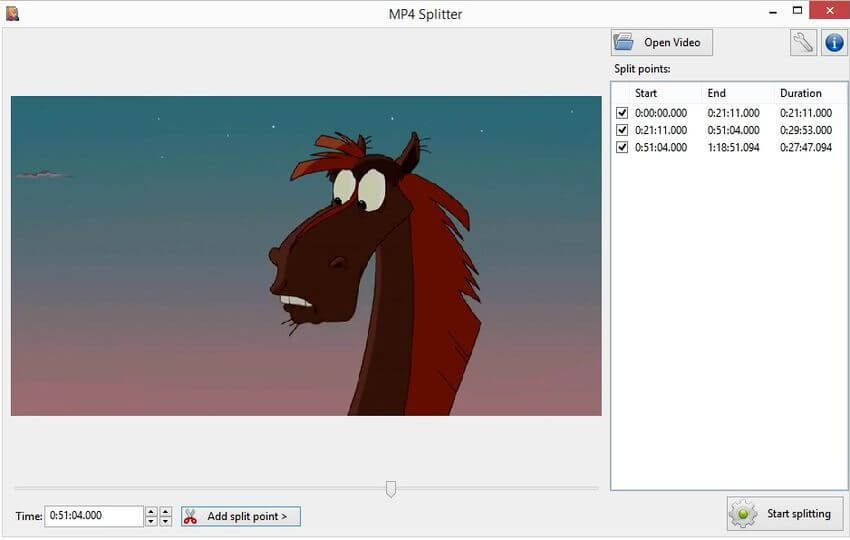This screenshot has width=850, height=540.
Task: Uncheck the segment starting at 0:51:04.000
Action: [622, 147]
